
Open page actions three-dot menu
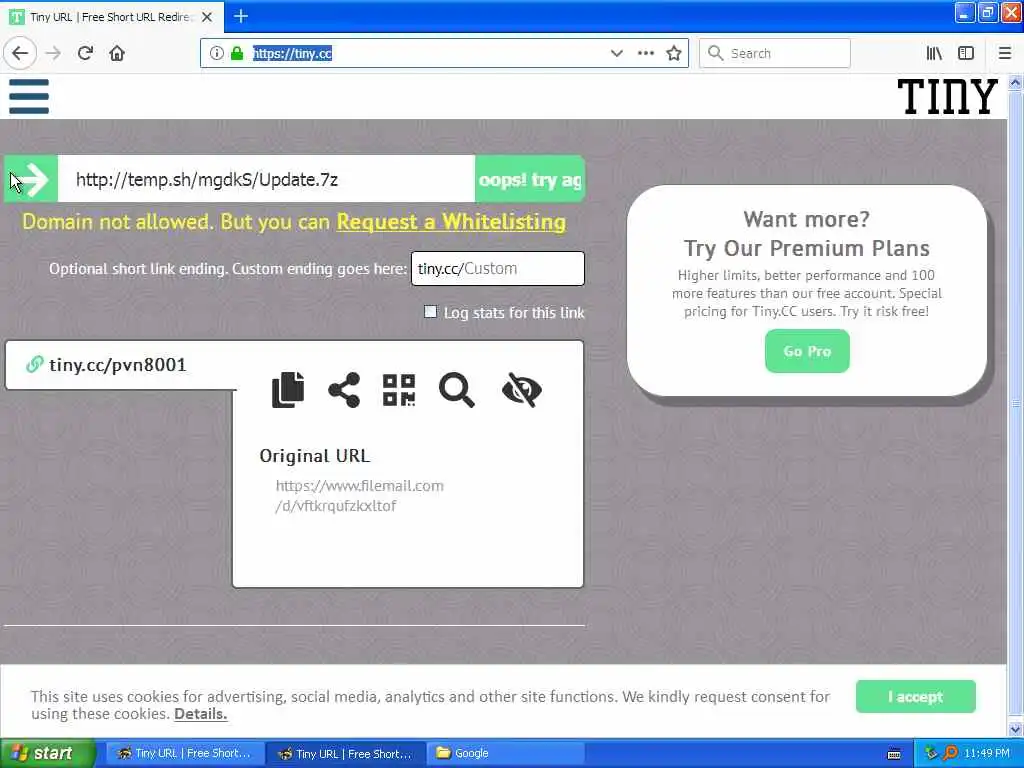coord(646,53)
